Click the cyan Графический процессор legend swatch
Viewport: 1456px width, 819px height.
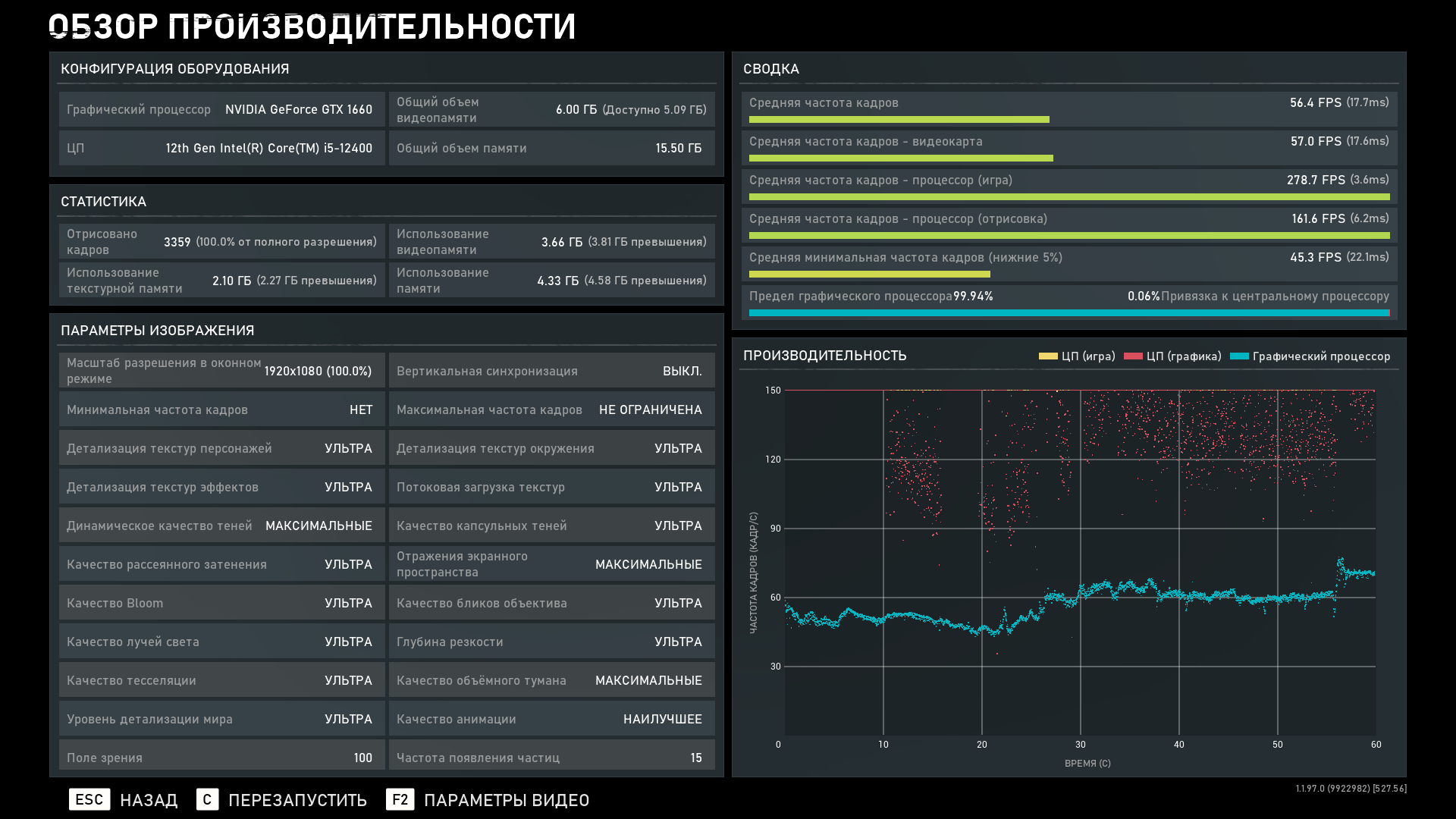pyautogui.click(x=1239, y=356)
